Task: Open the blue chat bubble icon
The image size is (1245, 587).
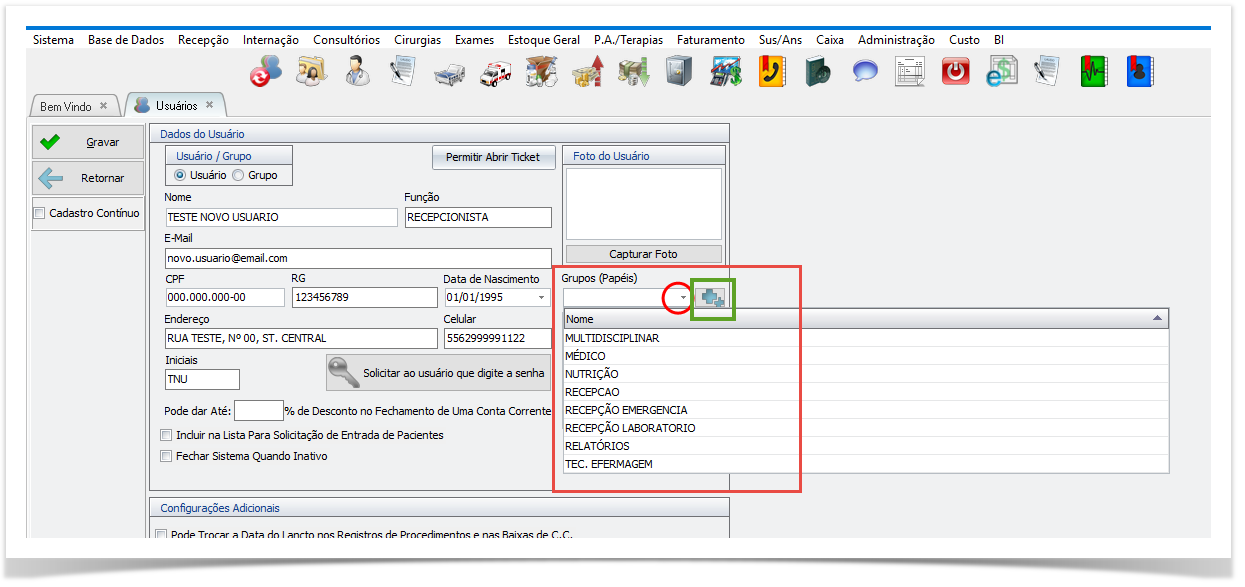Action: pos(865,72)
